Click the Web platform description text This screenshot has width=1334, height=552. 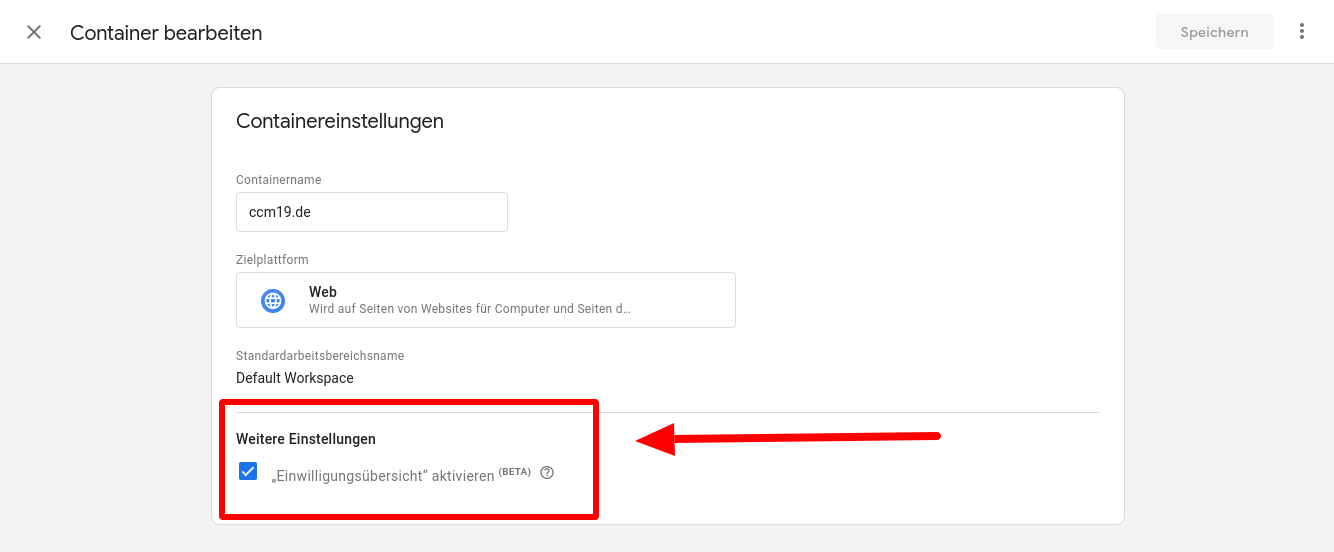[469, 309]
